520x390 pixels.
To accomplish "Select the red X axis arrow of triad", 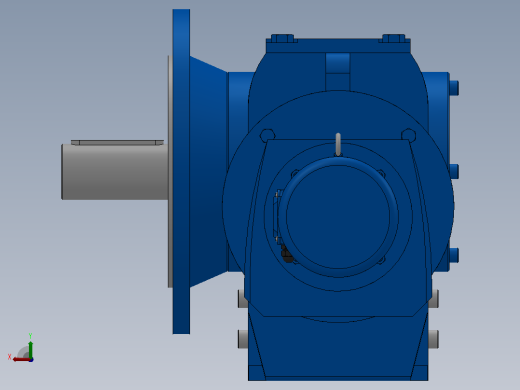I will [x=21, y=360].
